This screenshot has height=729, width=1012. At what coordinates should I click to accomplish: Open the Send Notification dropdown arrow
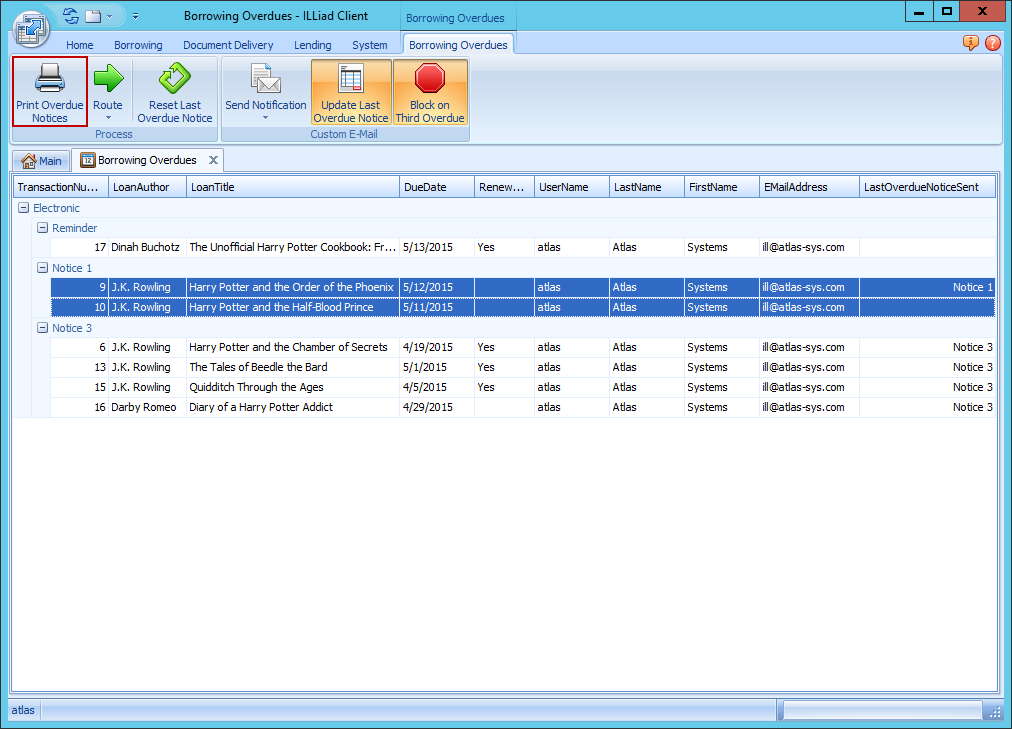tap(265, 118)
